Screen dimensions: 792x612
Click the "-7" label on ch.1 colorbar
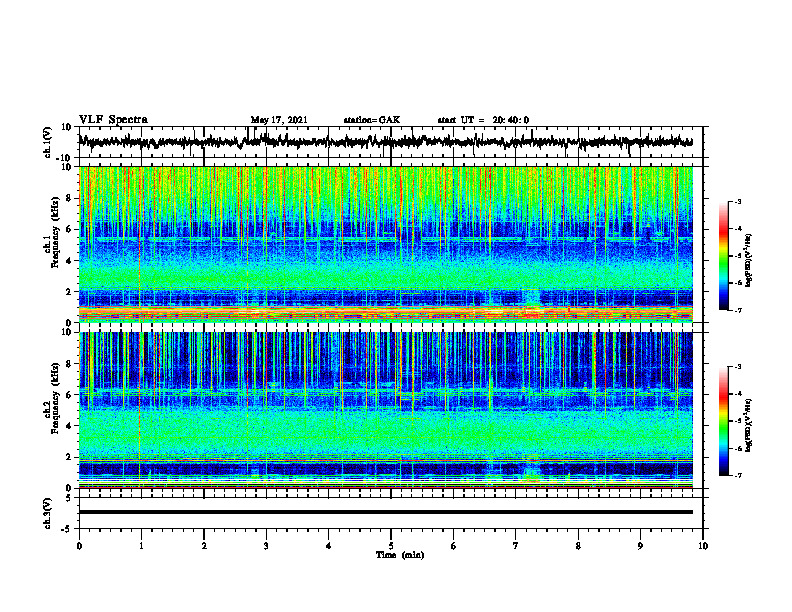(x=737, y=310)
